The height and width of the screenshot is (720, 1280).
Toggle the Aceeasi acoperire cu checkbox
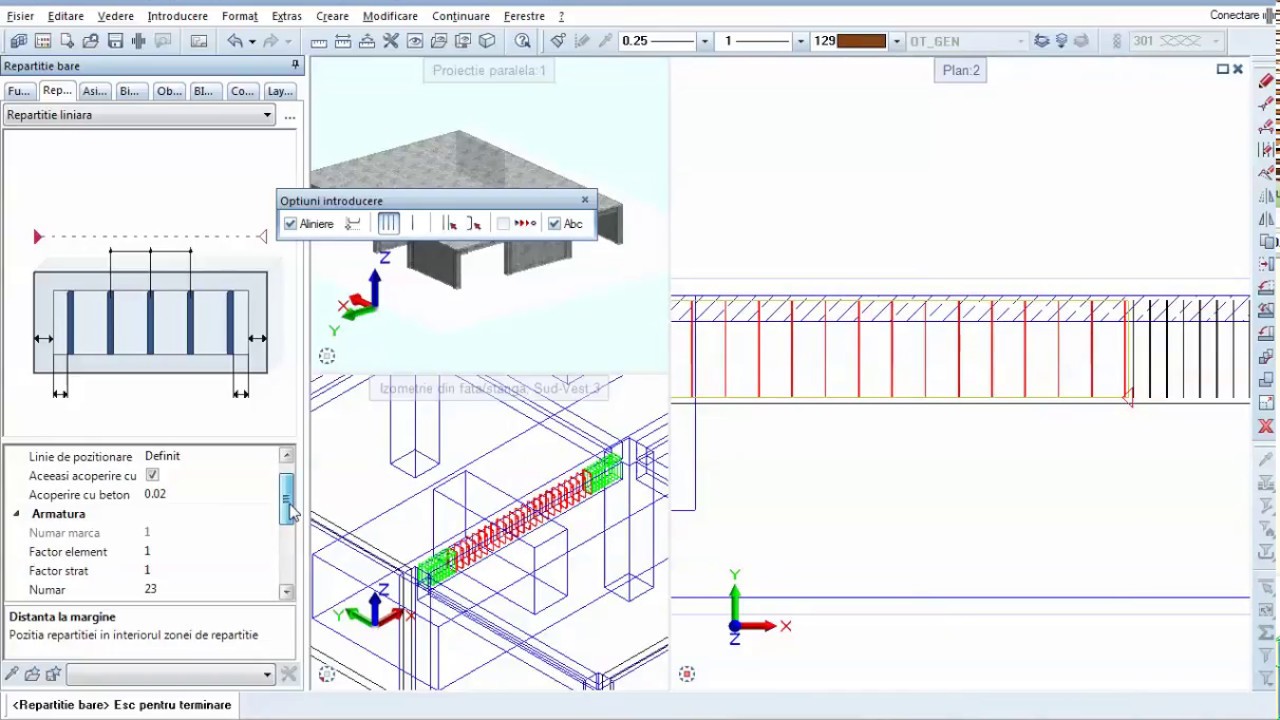click(x=152, y=475)
